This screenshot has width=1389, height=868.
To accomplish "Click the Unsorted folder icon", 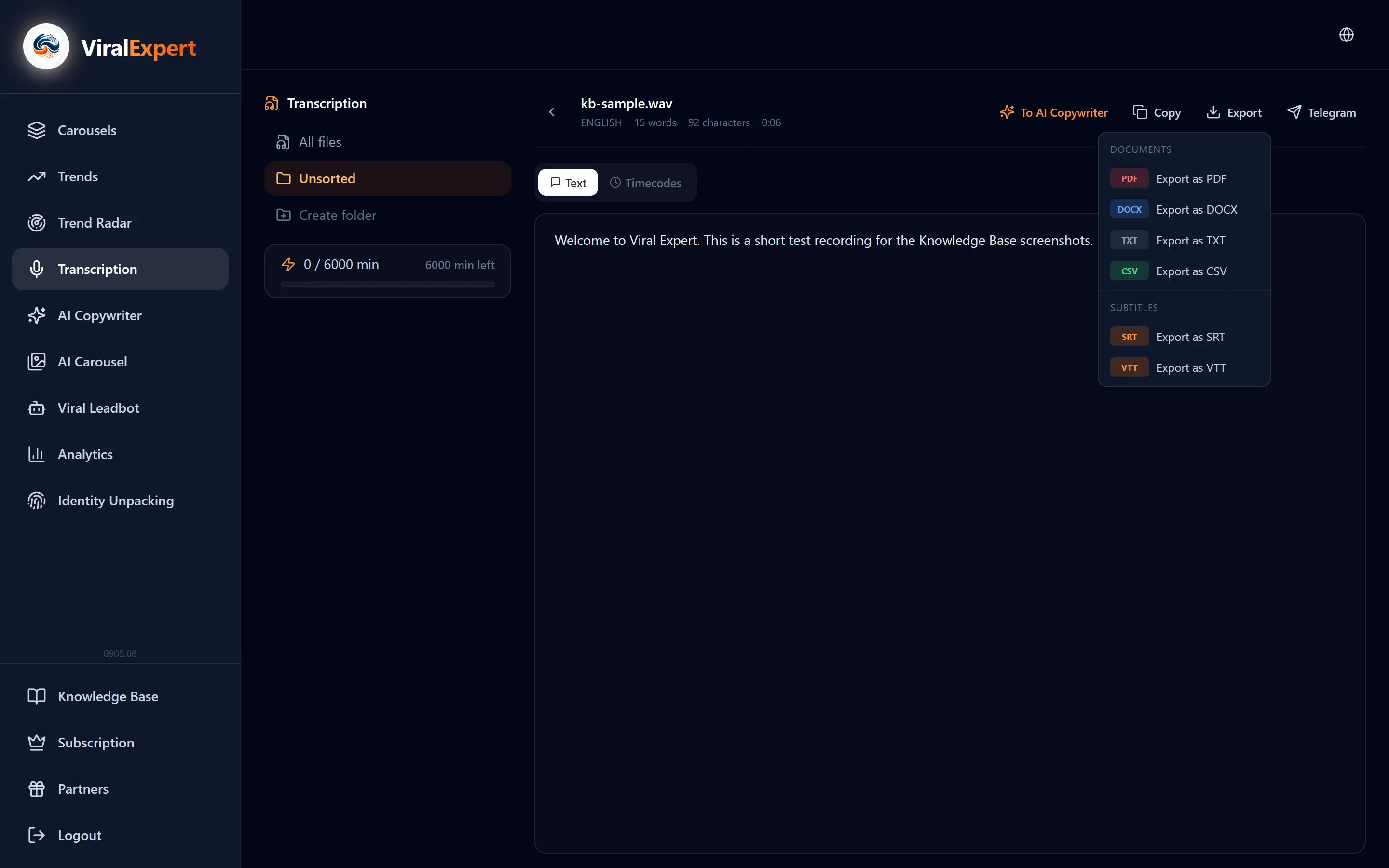I will tap(284, 178).
